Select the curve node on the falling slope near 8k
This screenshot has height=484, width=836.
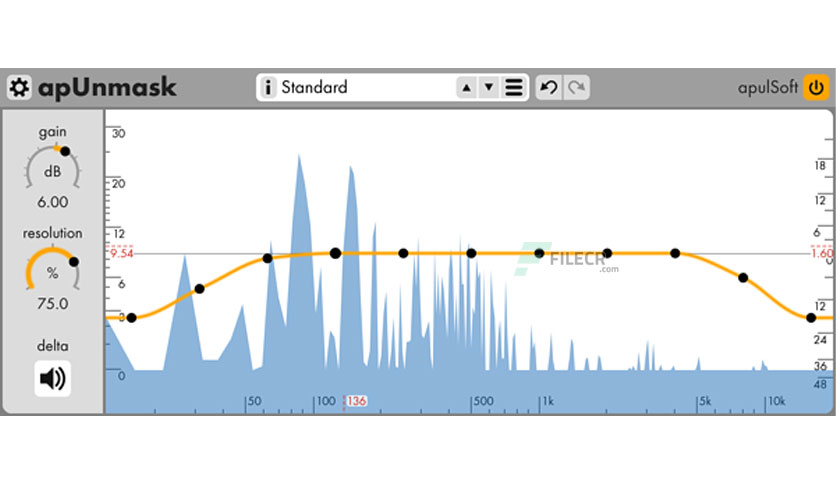point(743,278)
